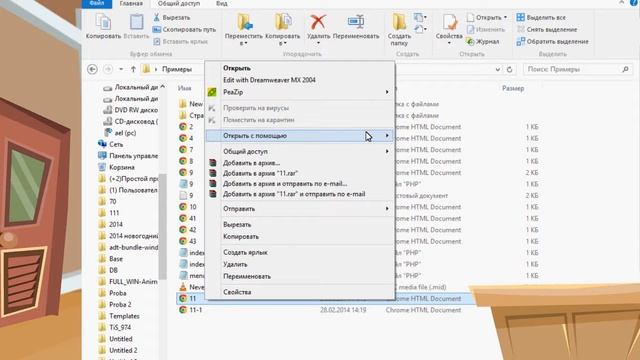Open the Удалить dropdown arrow in ribbon
The height and width of the screenshot is (360, 640).
point(318,43)
